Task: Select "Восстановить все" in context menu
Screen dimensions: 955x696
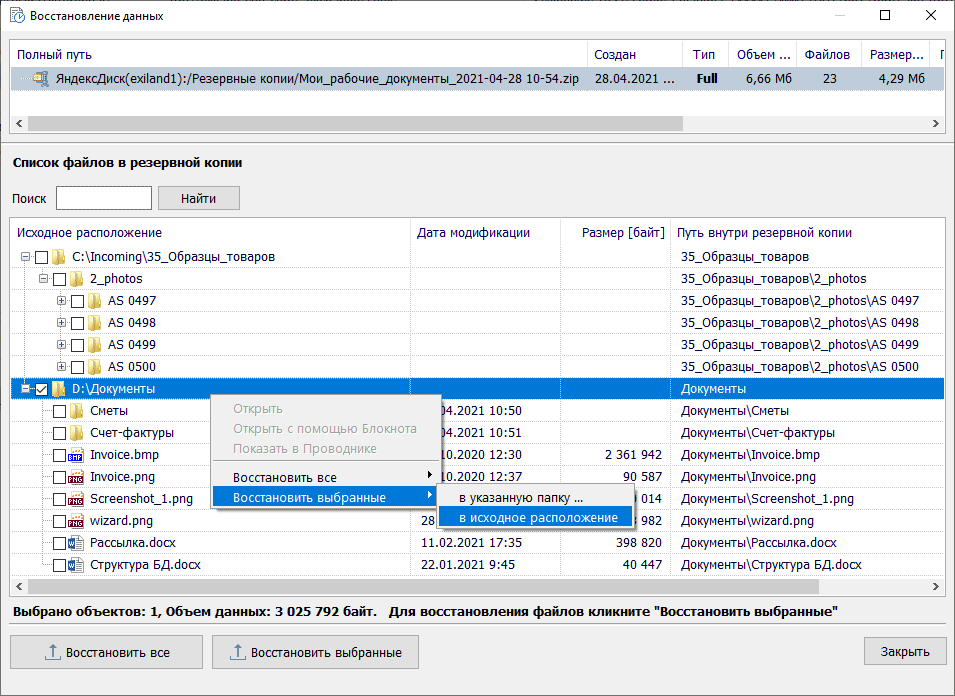Action: pos(285,477)
